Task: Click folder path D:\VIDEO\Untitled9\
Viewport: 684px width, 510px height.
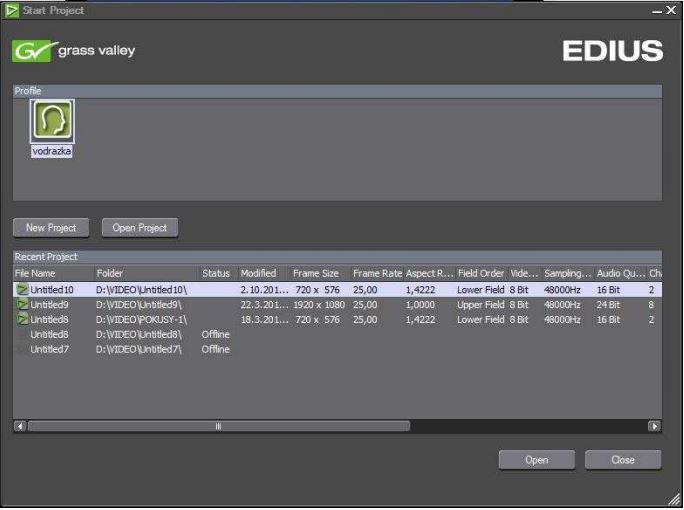Action: 139,305
